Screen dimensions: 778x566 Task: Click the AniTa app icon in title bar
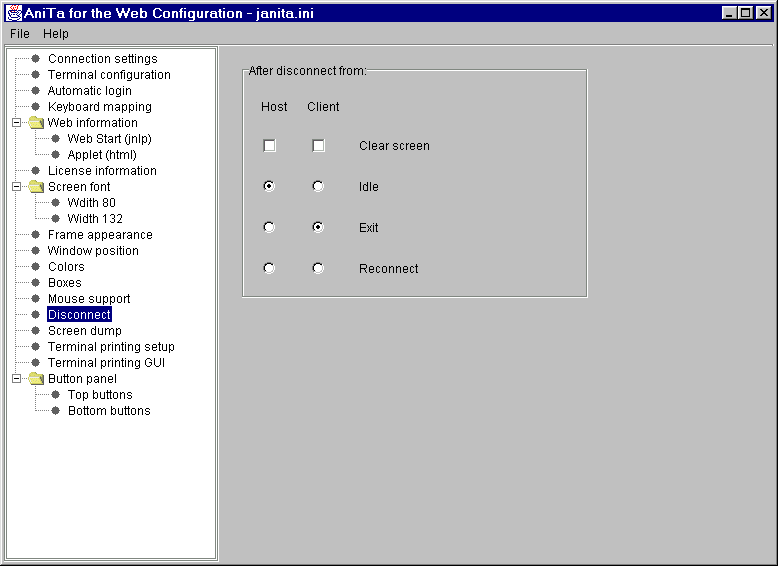[x=13, y=13]
